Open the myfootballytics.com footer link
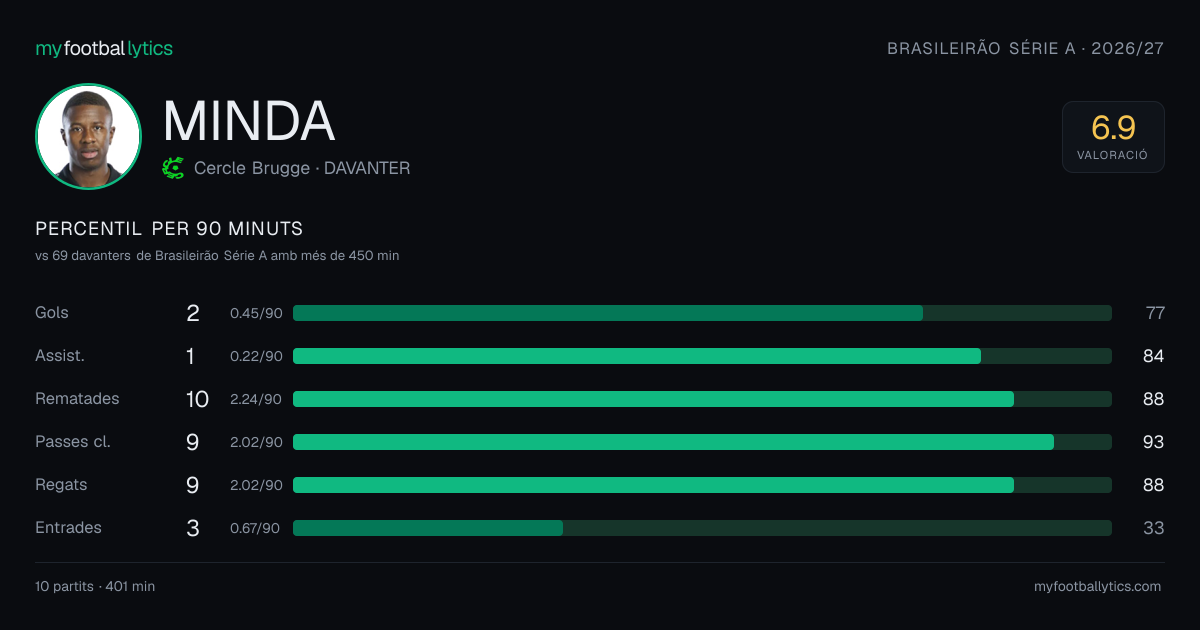 point(1097,587)
